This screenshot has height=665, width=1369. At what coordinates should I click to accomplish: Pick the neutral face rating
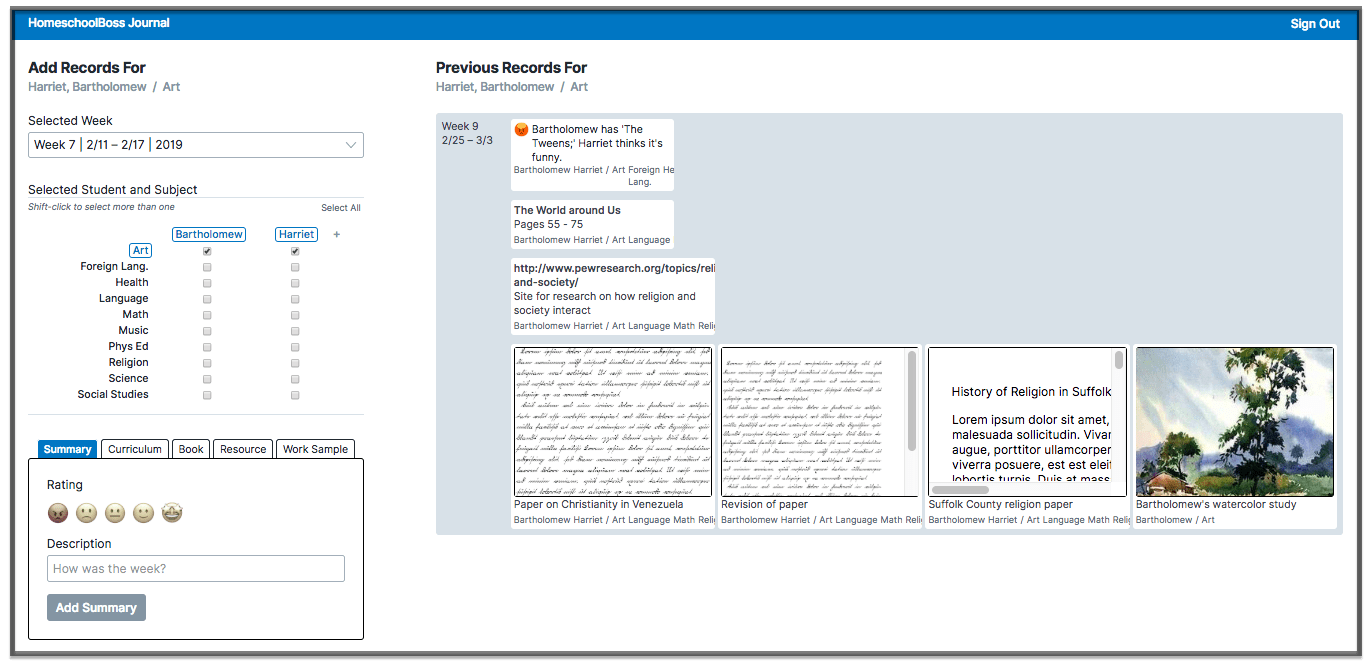pos(115,513)
